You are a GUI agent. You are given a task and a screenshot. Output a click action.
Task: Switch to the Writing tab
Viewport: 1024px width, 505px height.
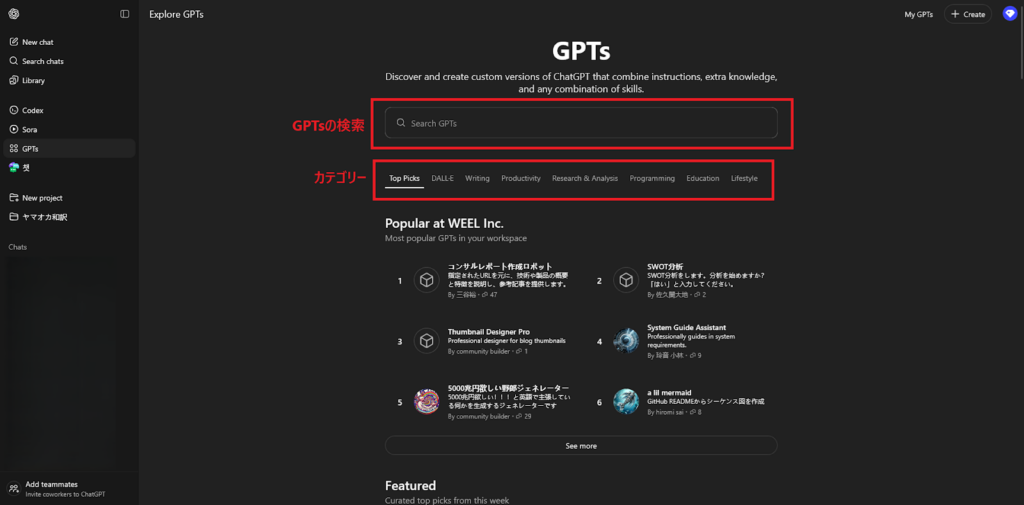coord(477,178)
